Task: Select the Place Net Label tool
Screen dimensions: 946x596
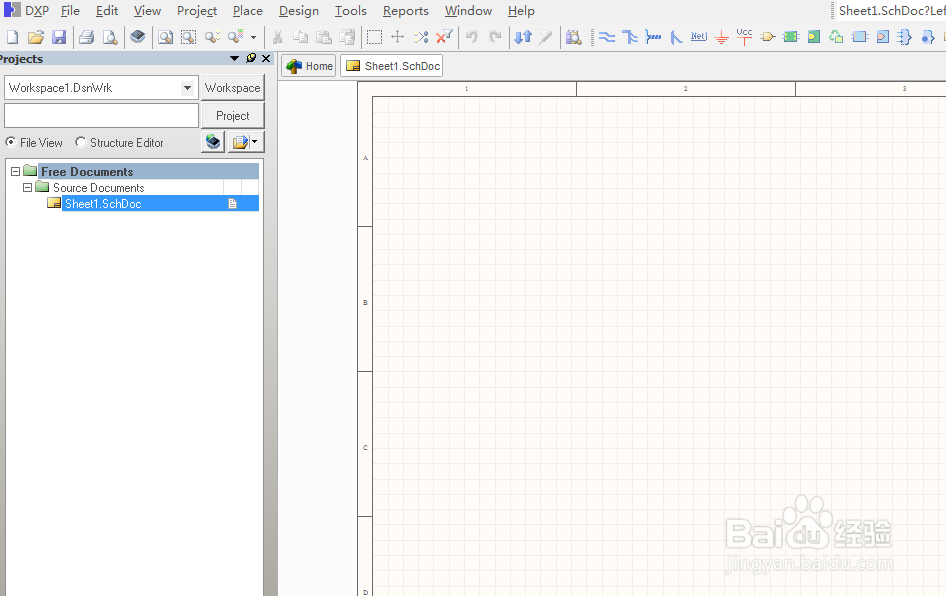Action: pos(699,37)
